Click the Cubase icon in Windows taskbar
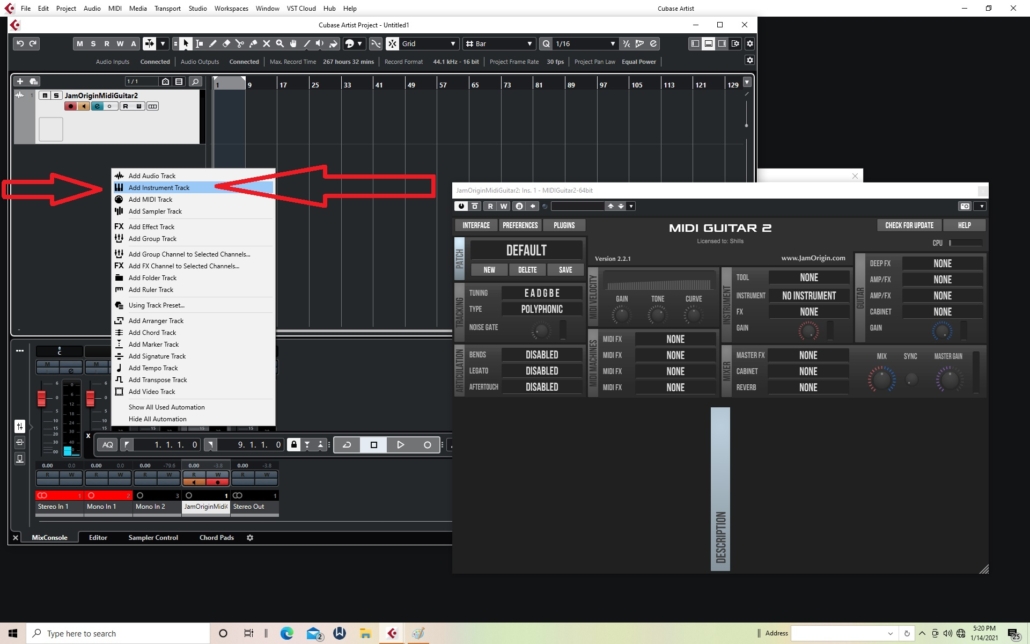This screenshot has width=1030, height=644. [392, 633]
